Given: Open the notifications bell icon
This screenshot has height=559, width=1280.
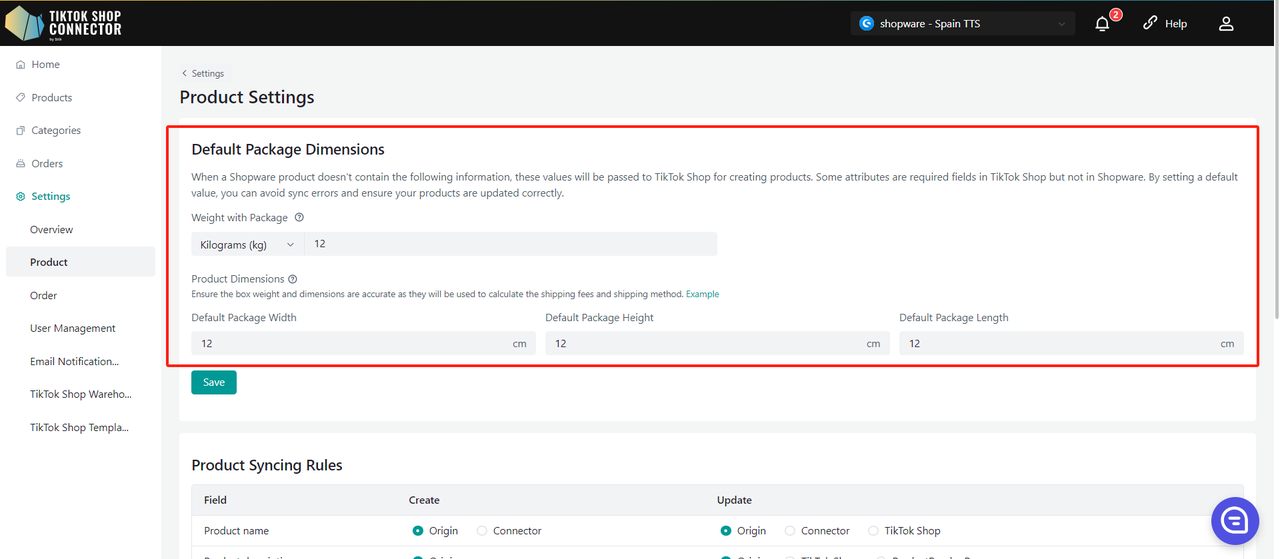Looking at the screenshot, I should point(1102,23).
